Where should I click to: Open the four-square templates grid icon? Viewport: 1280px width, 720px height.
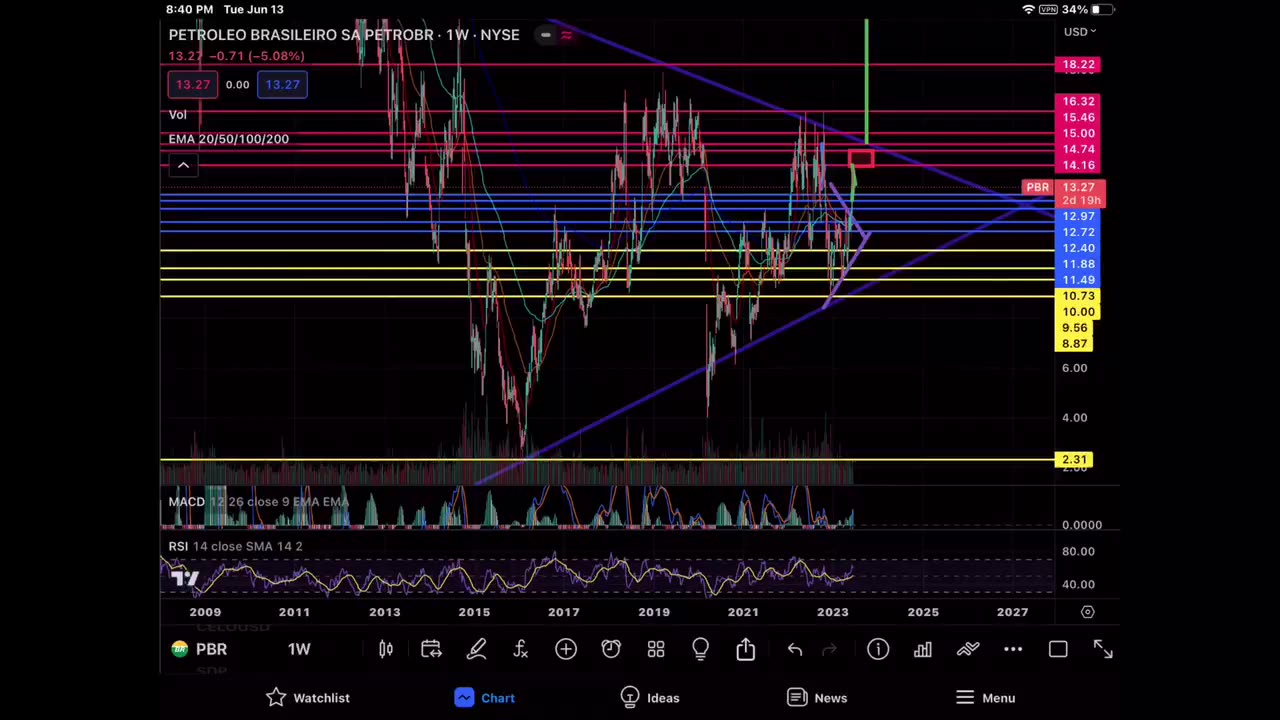pos(656,650)
